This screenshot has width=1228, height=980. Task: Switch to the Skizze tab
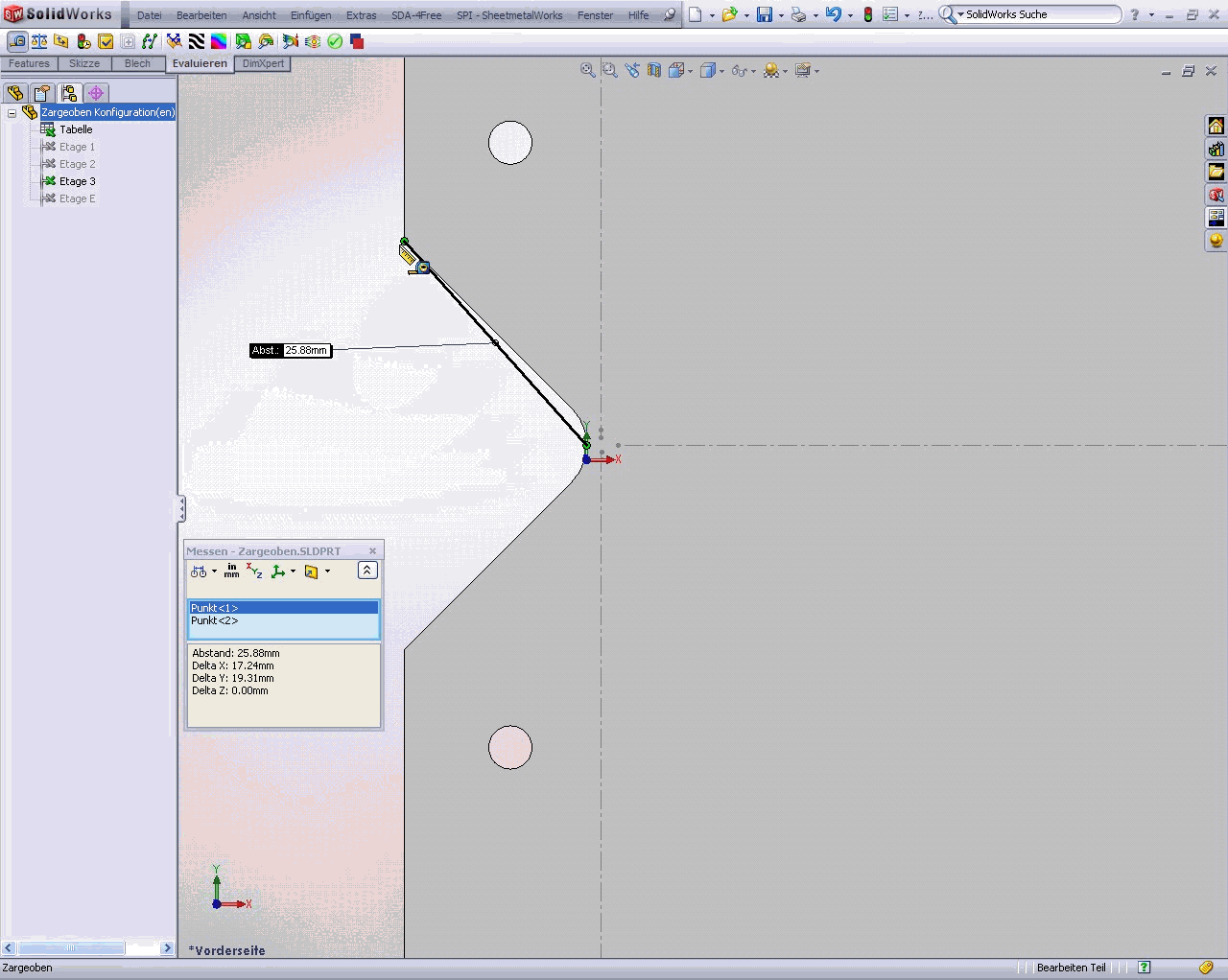[84, 63]
